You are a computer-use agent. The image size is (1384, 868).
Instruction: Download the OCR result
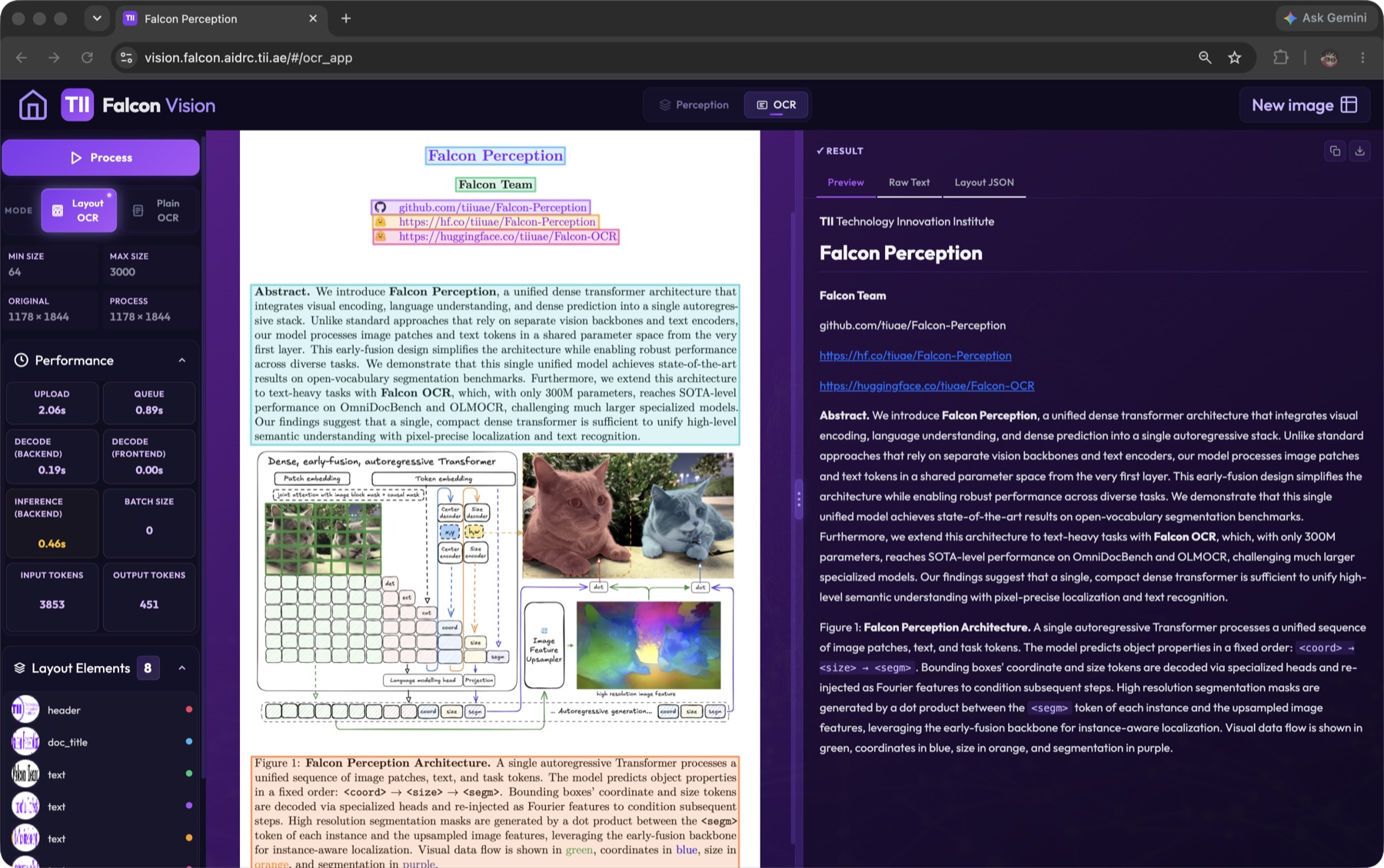click(1359, 151)
